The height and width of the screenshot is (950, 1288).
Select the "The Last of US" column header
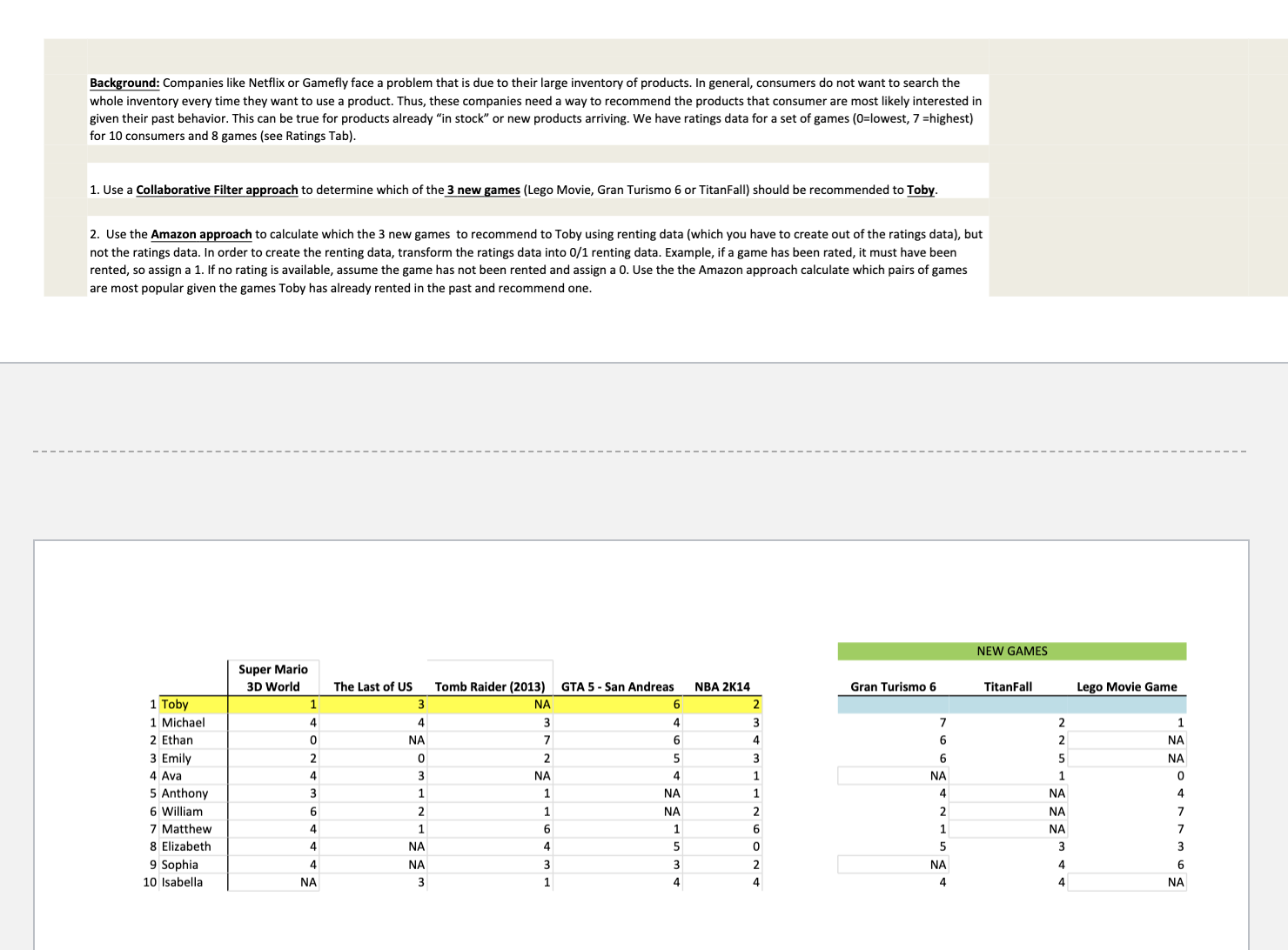click(373, 686)
